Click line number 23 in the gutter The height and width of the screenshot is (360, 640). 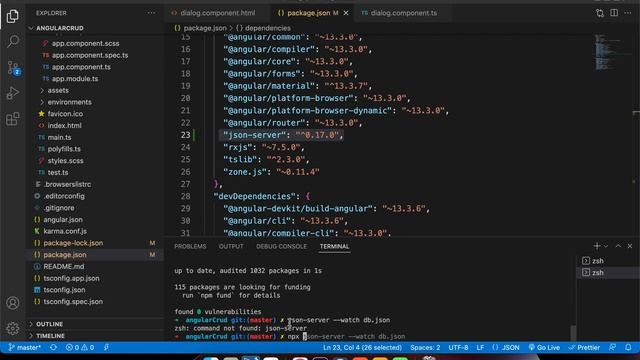[185, 135]
